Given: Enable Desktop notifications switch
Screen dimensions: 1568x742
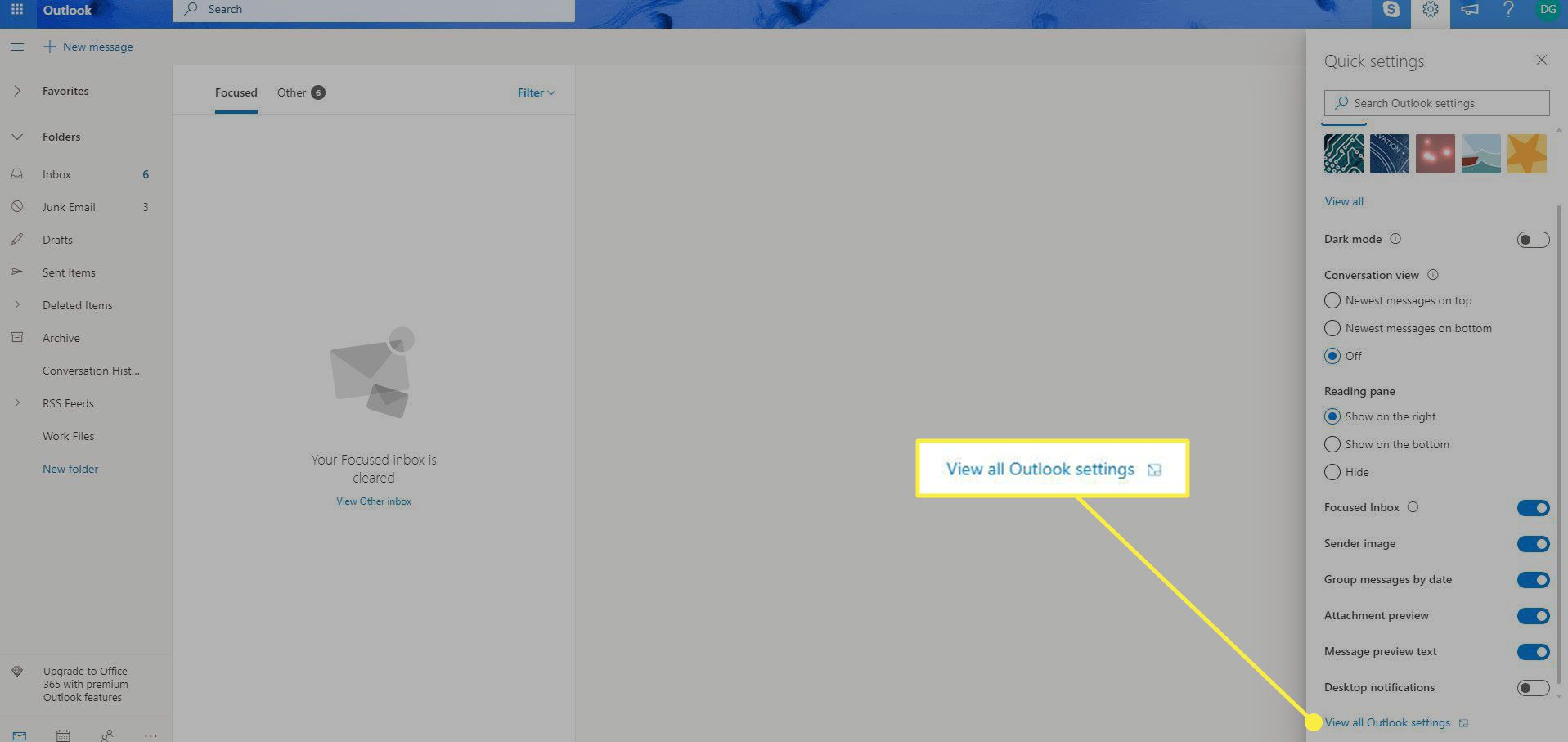Looking at the screenshot, I should [1533, 688].
